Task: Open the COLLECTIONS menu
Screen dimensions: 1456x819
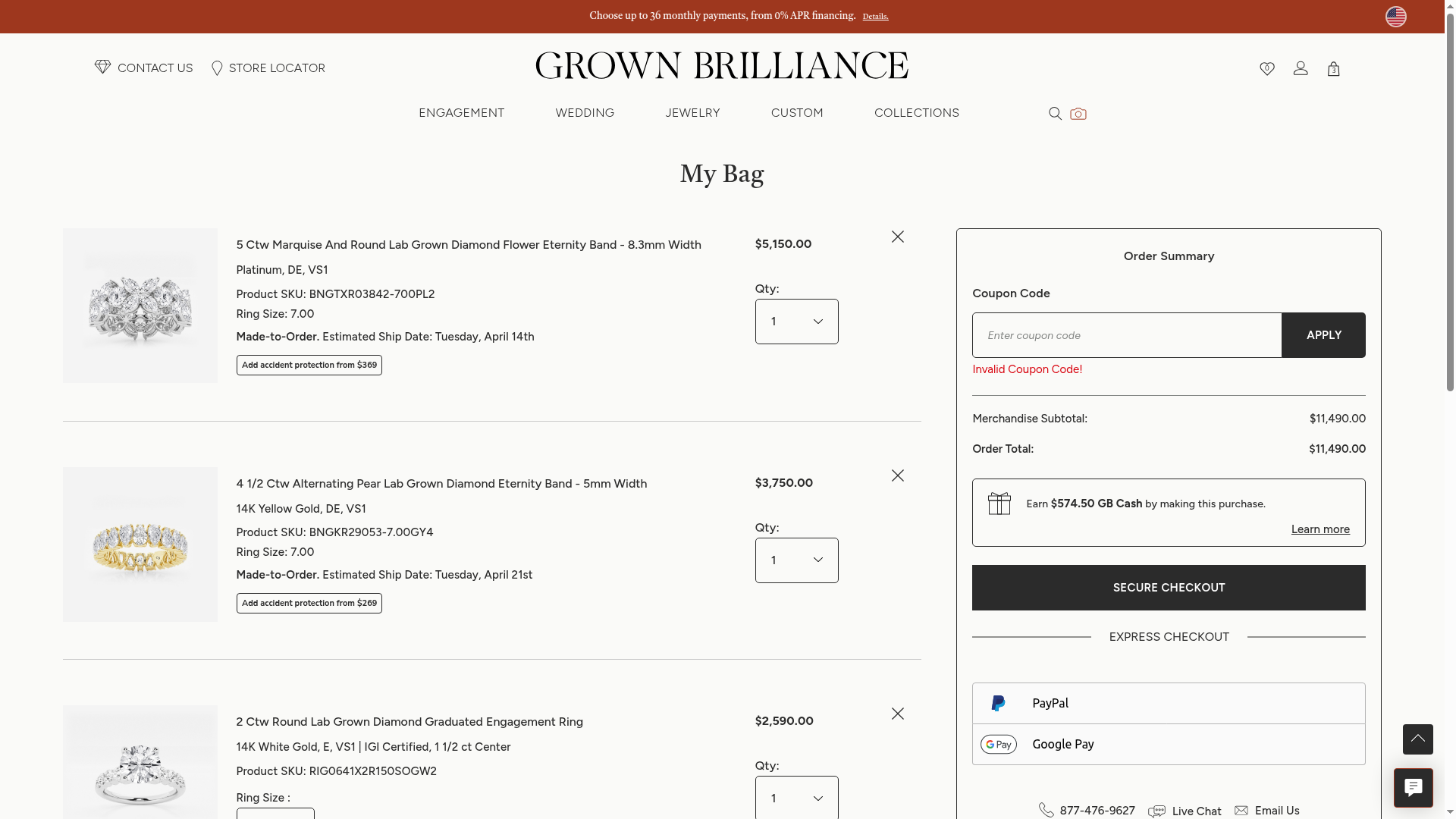Action: click(x=916, y=113)
